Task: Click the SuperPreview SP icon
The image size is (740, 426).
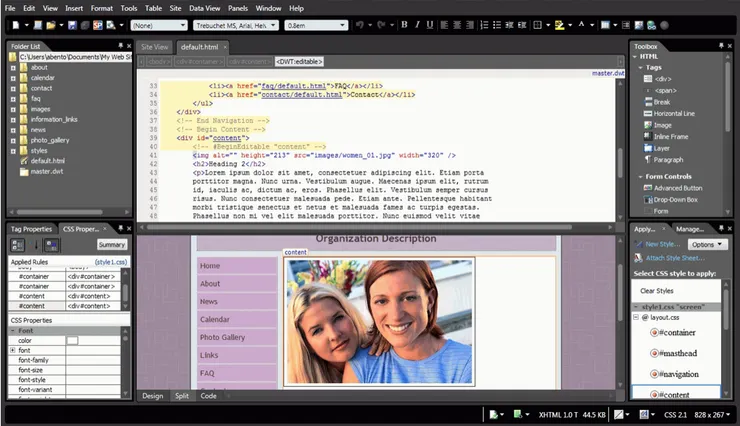Action: [x=98, y=25]
